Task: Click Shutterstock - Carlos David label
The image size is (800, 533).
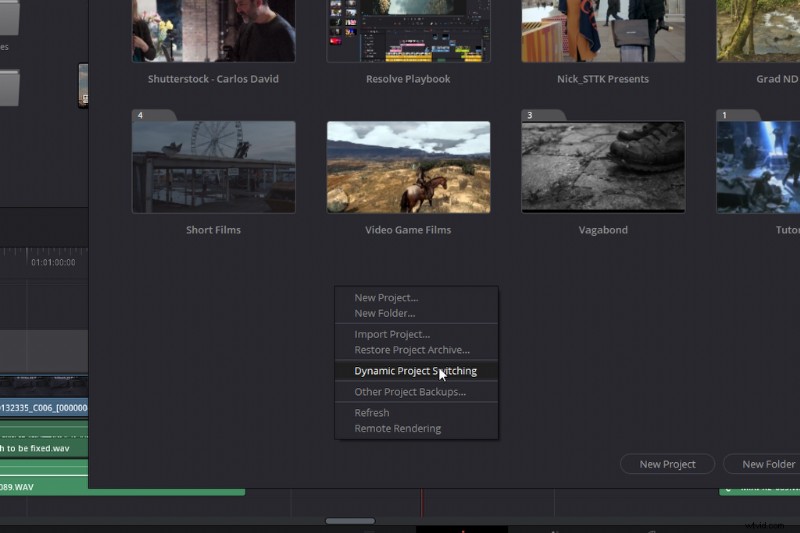Action: (x=213, y=79)
